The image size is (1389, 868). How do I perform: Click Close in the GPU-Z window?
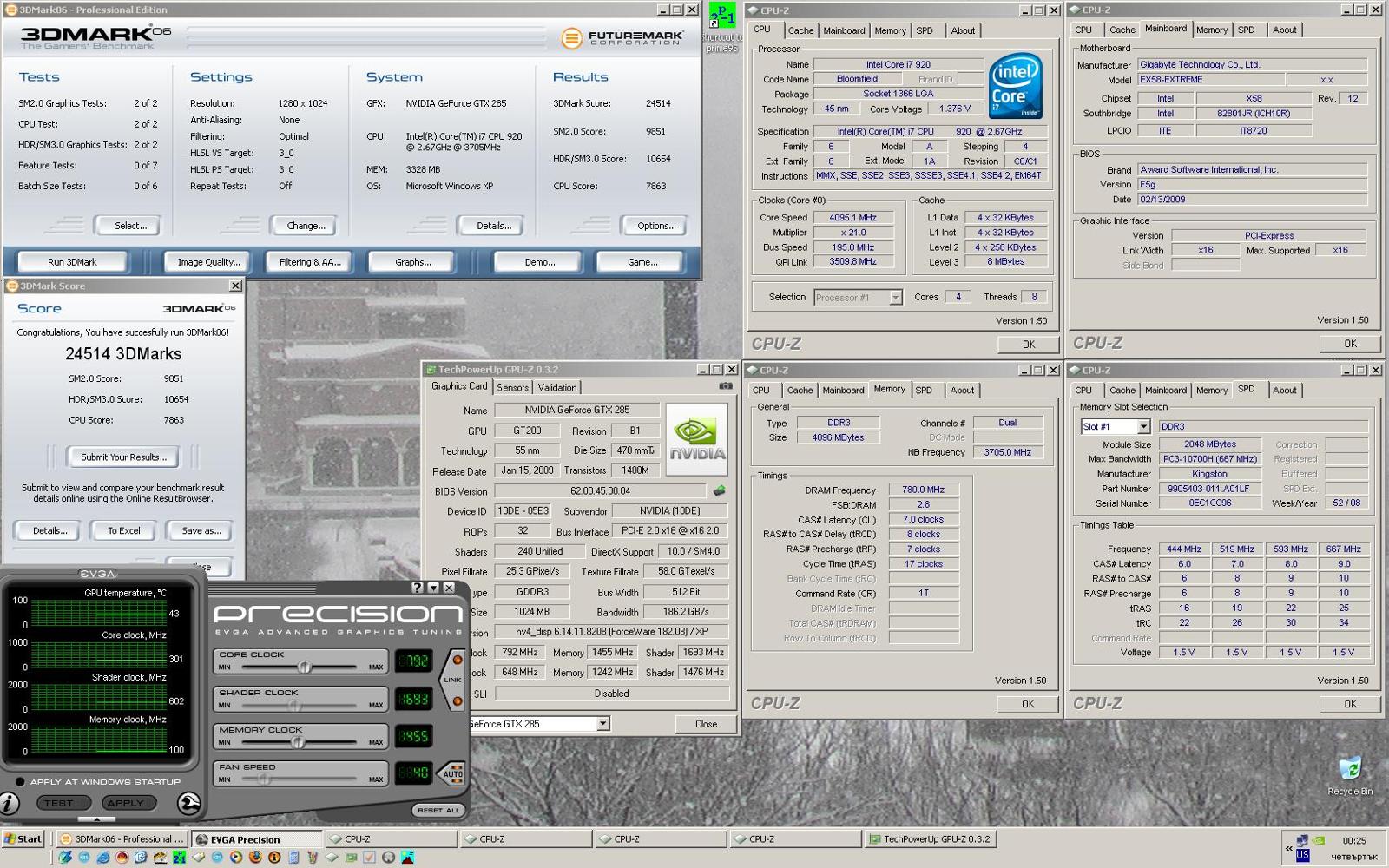pos(706,724)
